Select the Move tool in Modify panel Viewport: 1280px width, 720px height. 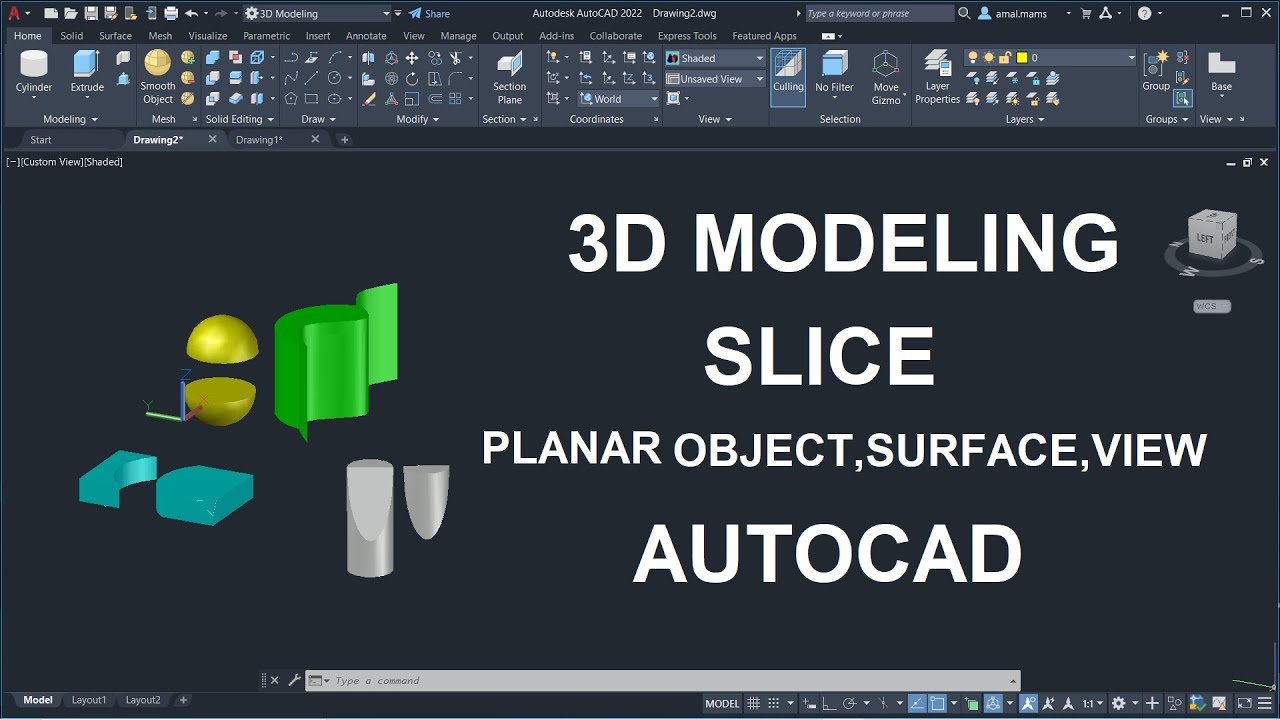[x=412, y=58]
